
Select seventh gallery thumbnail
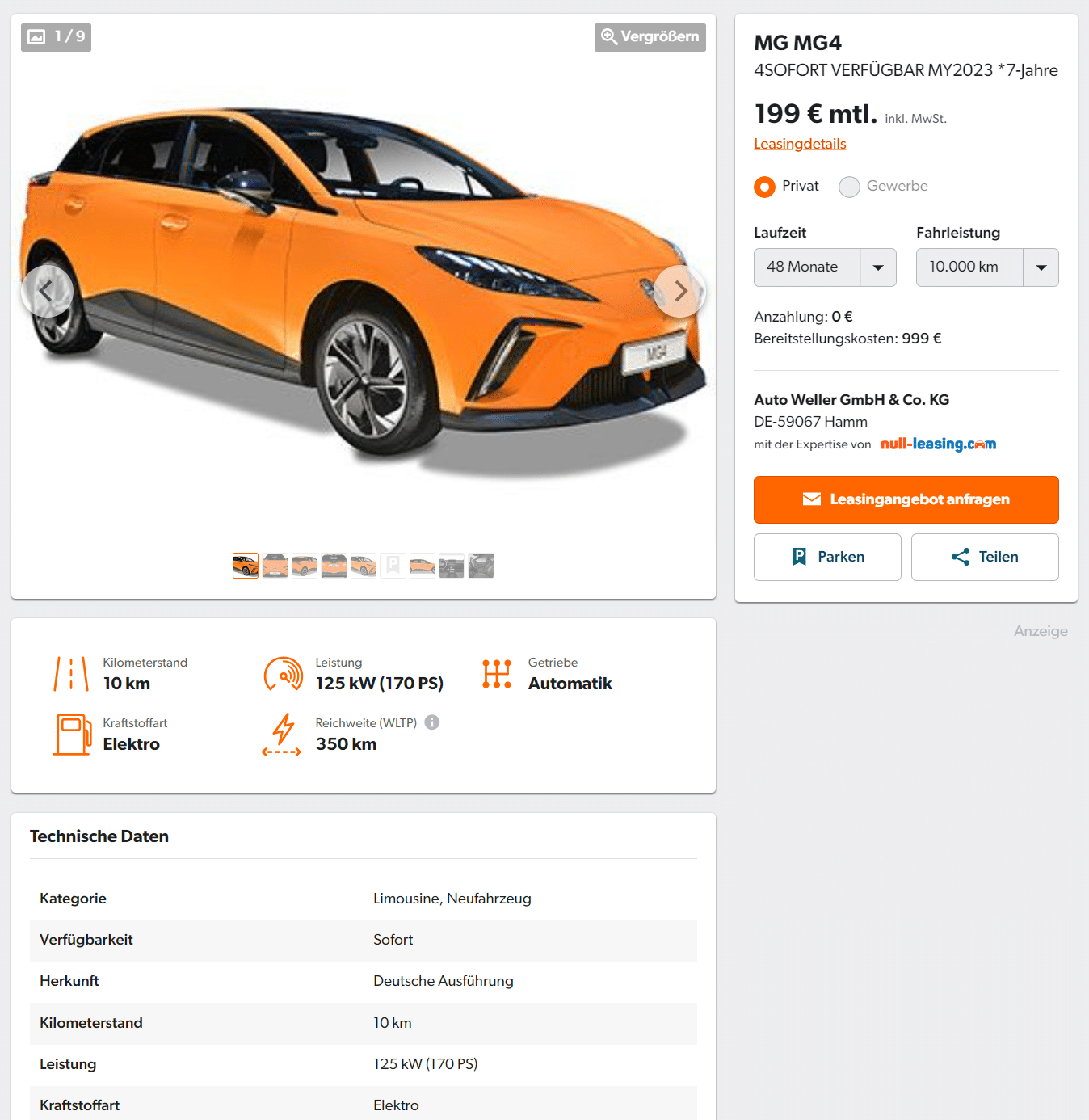[423, 566]
